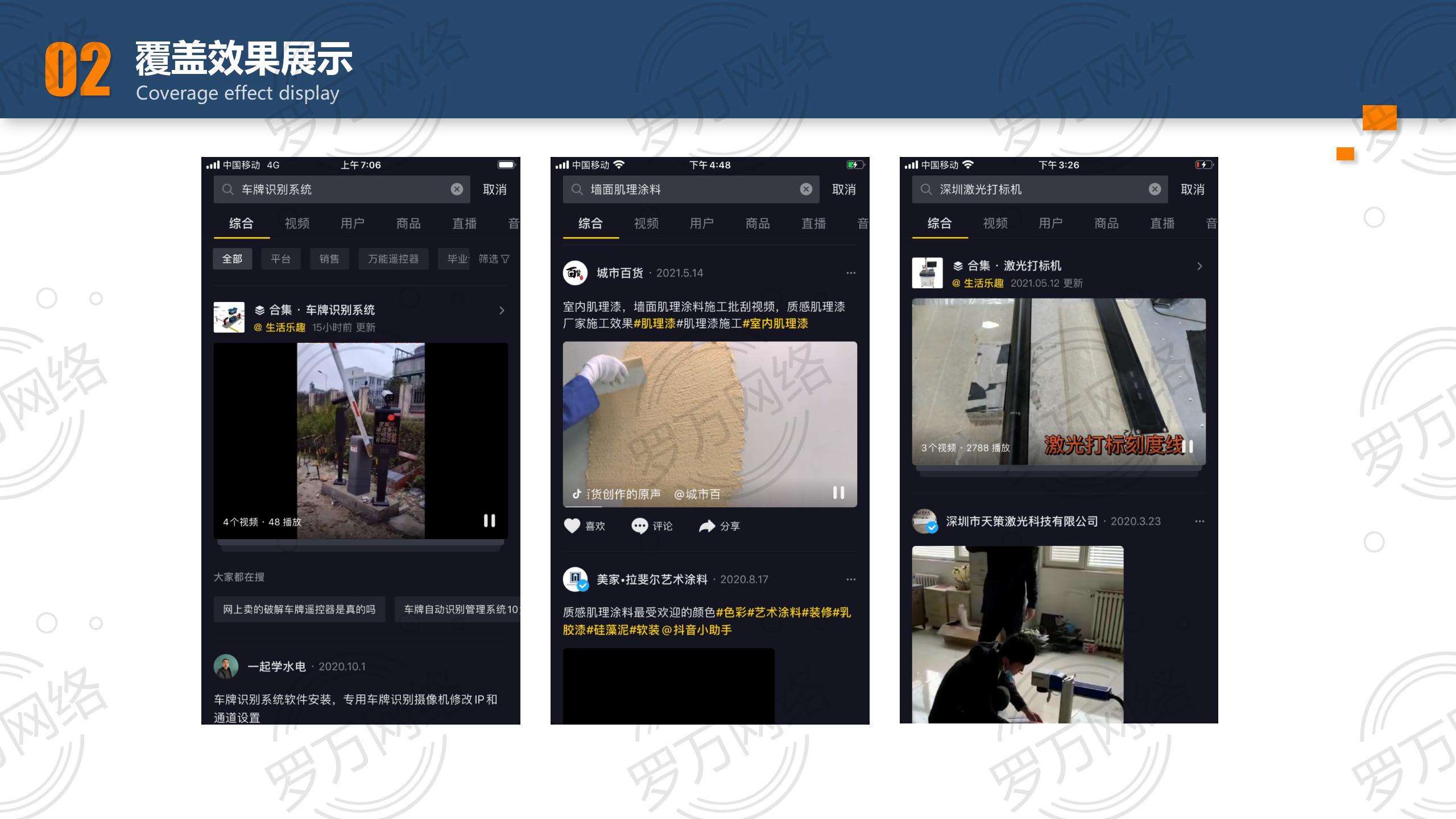Click 一起学水电 username text
This screenshot has width=1456, height=819.
point(276,667)
